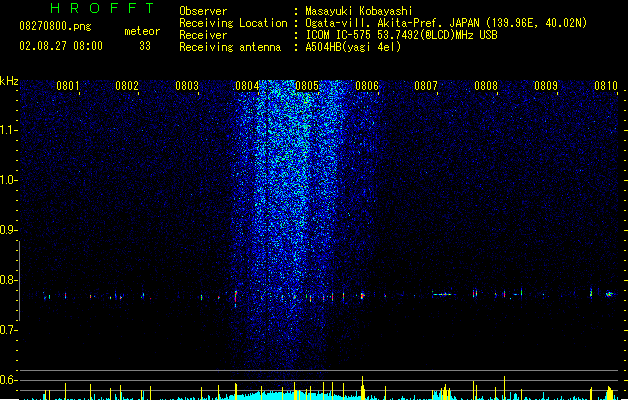The image size is (629, 400).
Task: Click the 0.6 kHz axis tick
Action: point(8,380)
